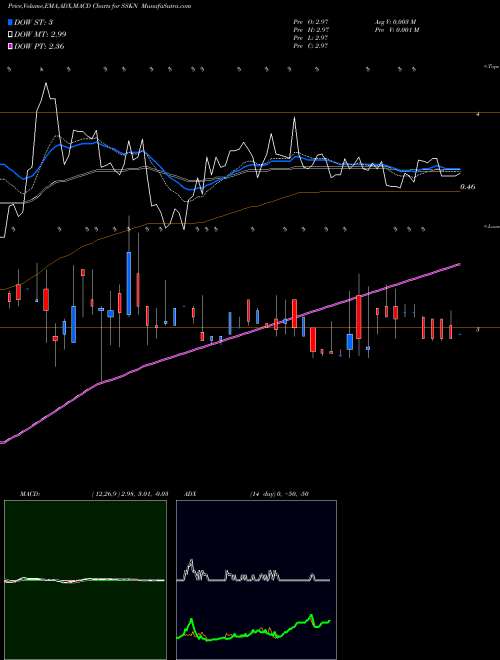Select the 'DOW PT: 2.36' legend label
Image resolution: width=500 pixels, height=660 pixels.
pos(39,46)
